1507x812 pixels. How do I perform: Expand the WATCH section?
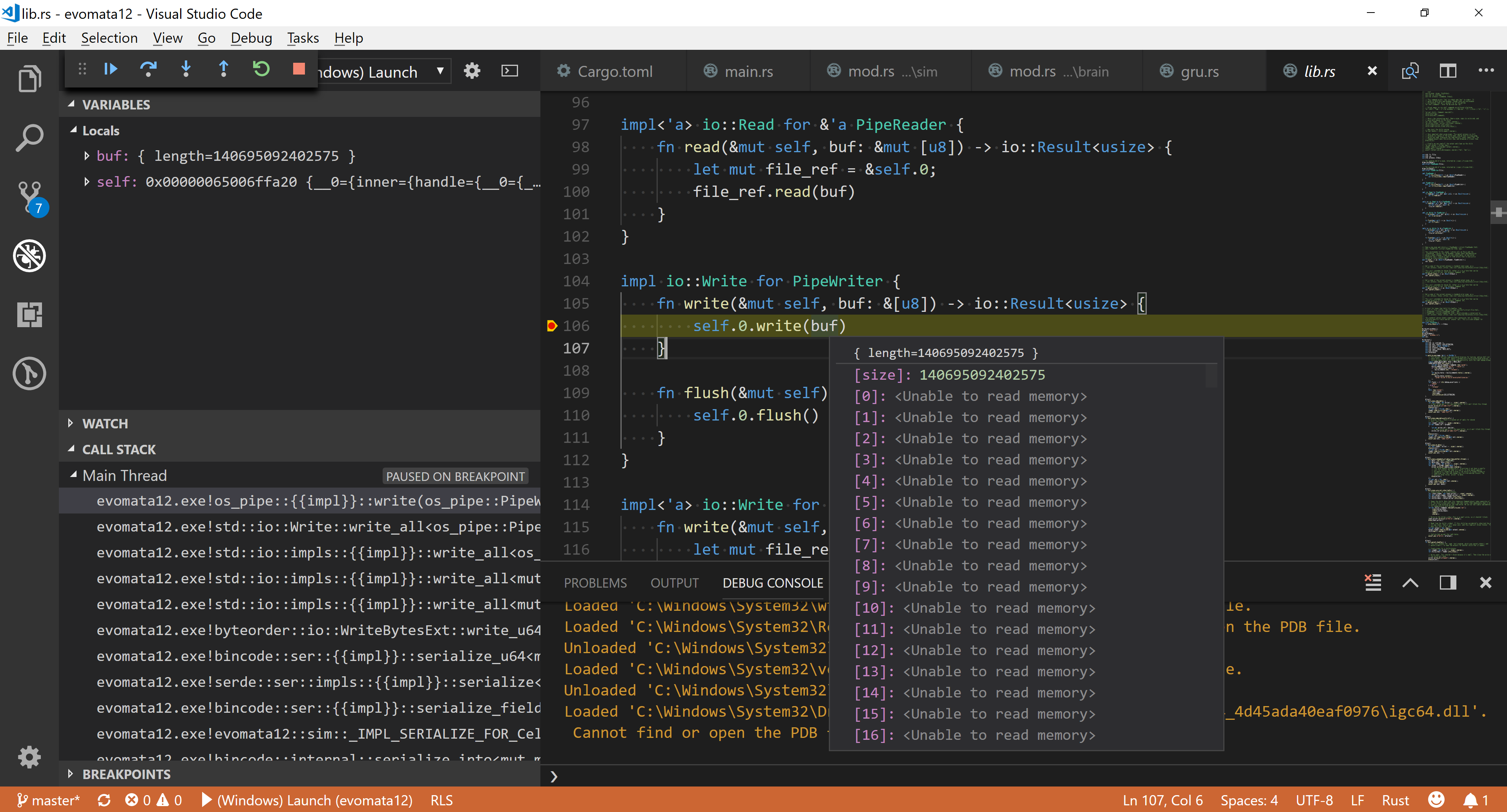[x=299, y=423]
